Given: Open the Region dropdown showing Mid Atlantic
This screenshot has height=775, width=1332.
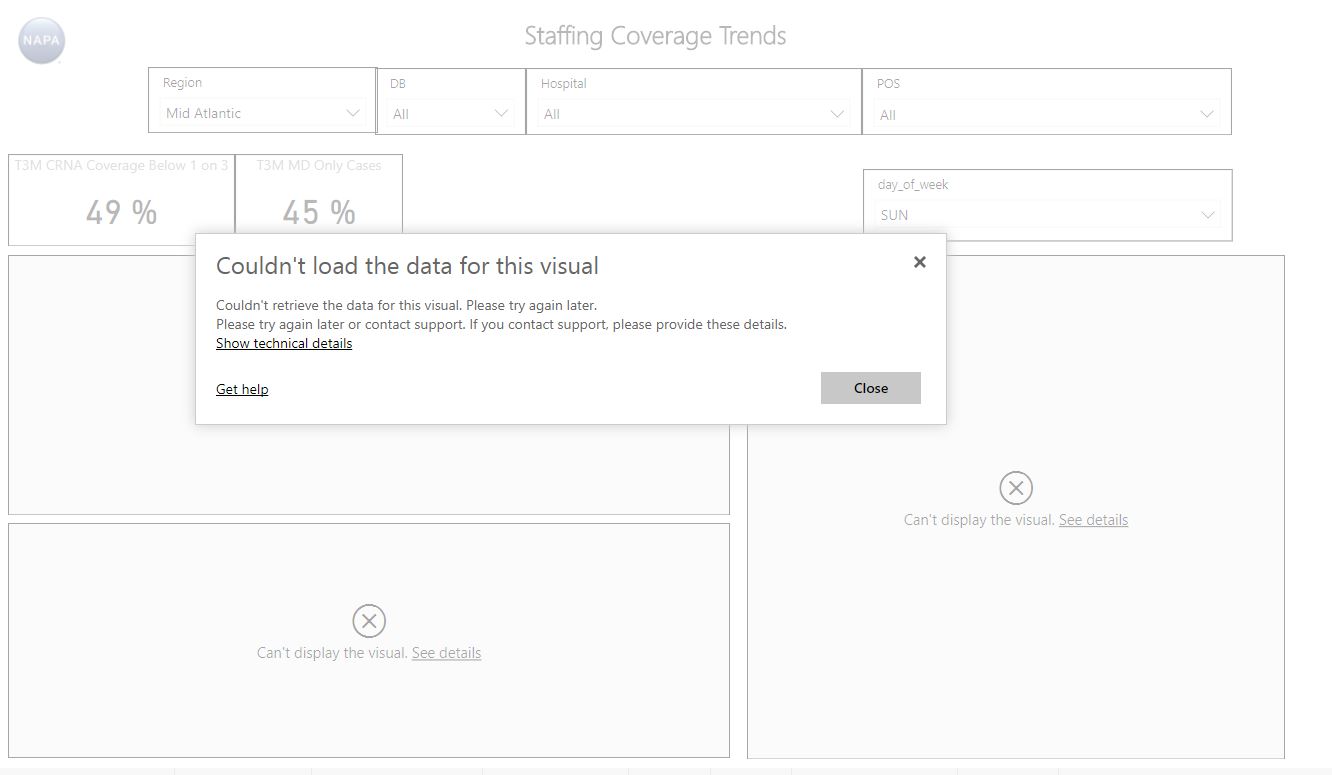Looking at the screenshot, I should coord(263,113).
